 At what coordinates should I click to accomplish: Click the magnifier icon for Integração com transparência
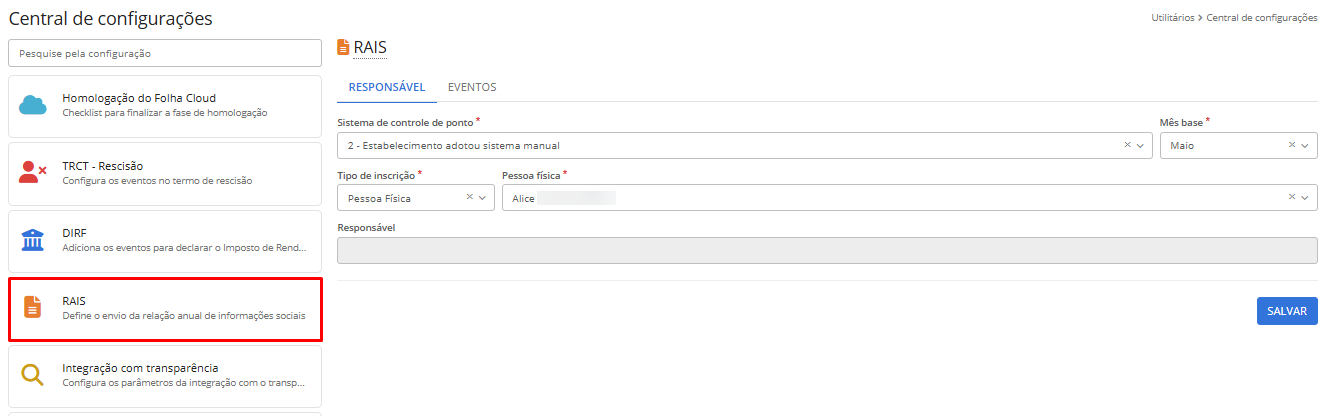pos(33,375)
